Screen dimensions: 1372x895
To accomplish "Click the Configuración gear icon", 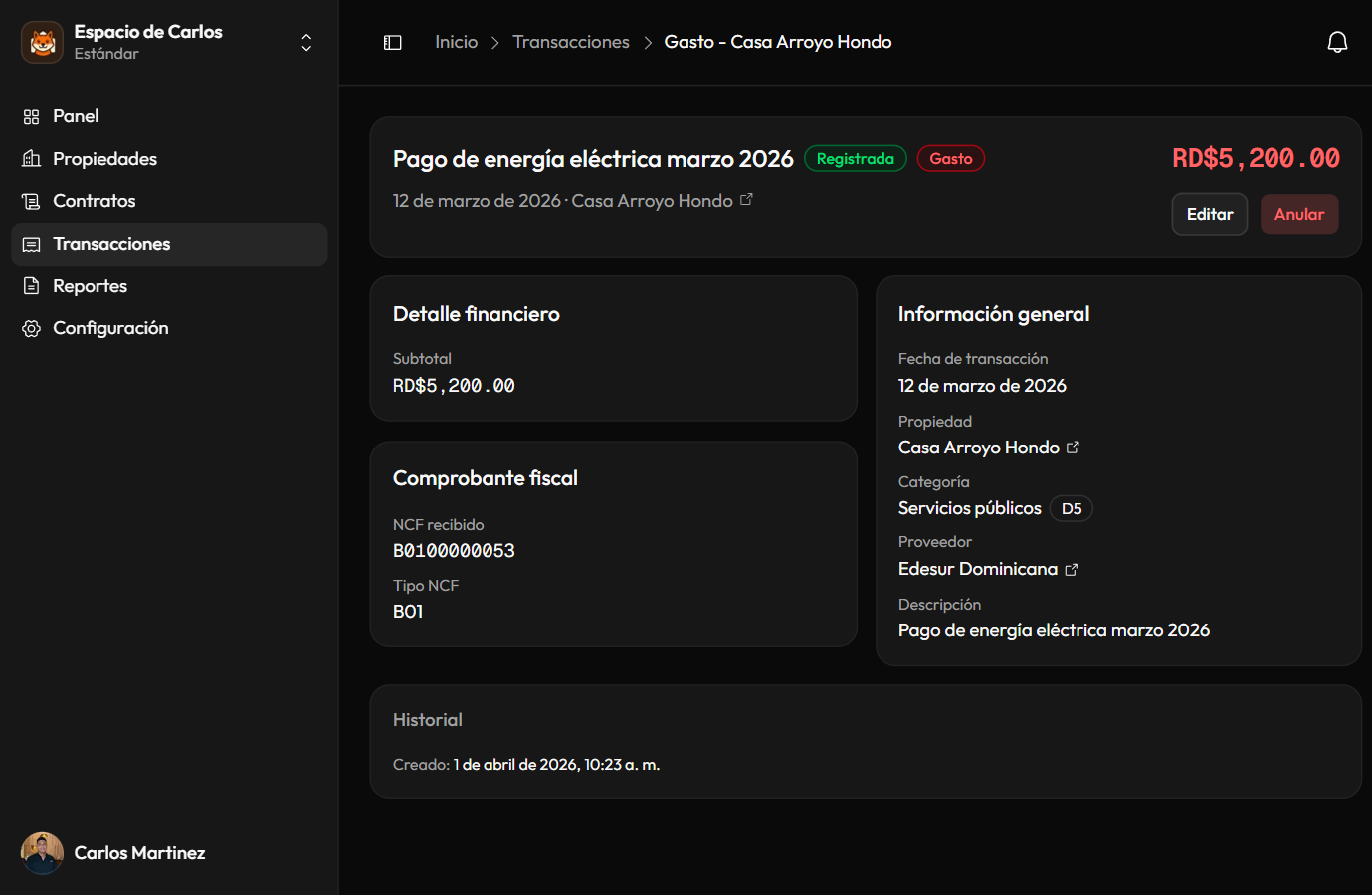I will click(x=31, y=328).
